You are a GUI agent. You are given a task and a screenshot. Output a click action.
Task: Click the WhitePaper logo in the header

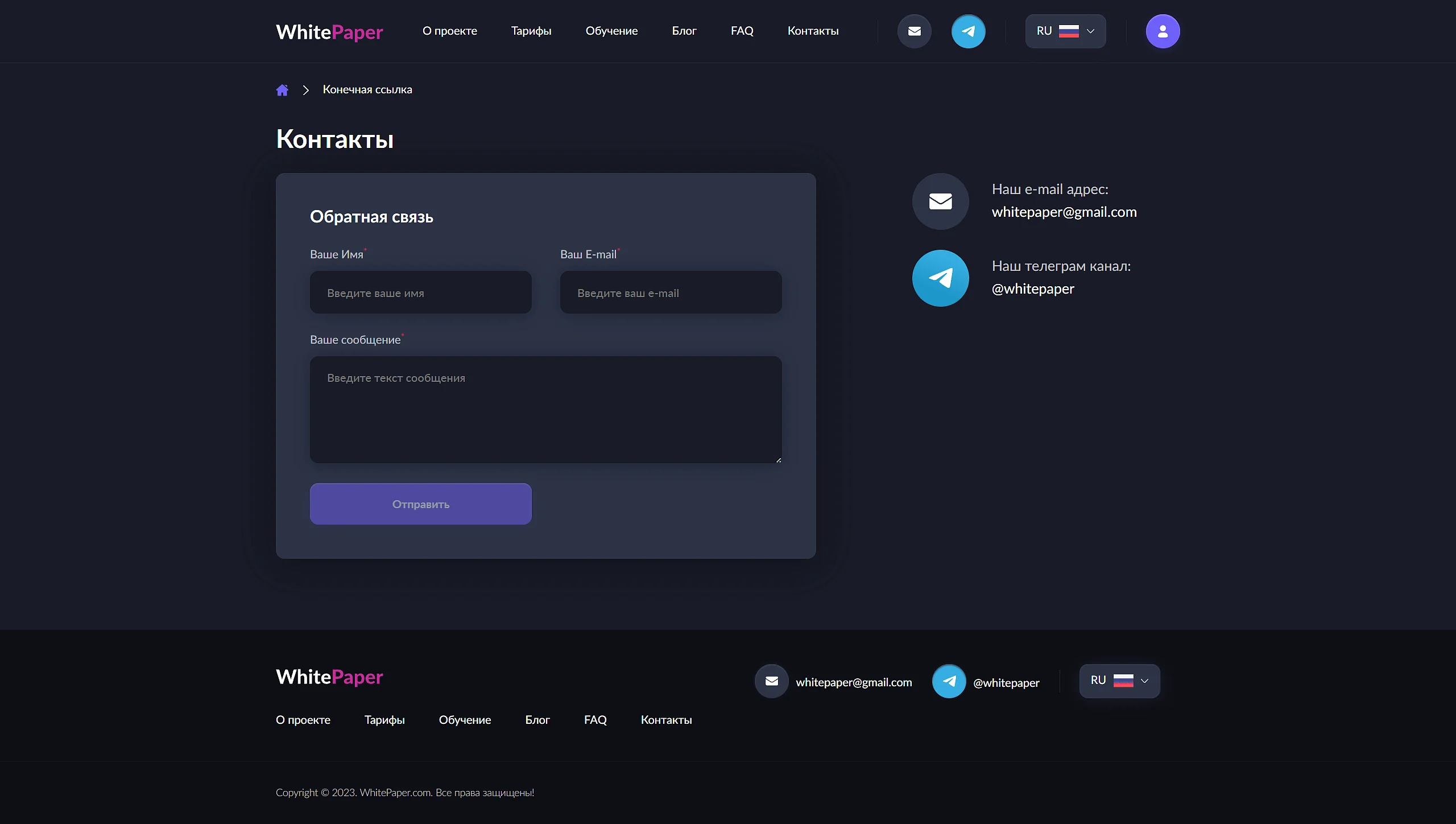pyautogui.click(x=329, y=32)
